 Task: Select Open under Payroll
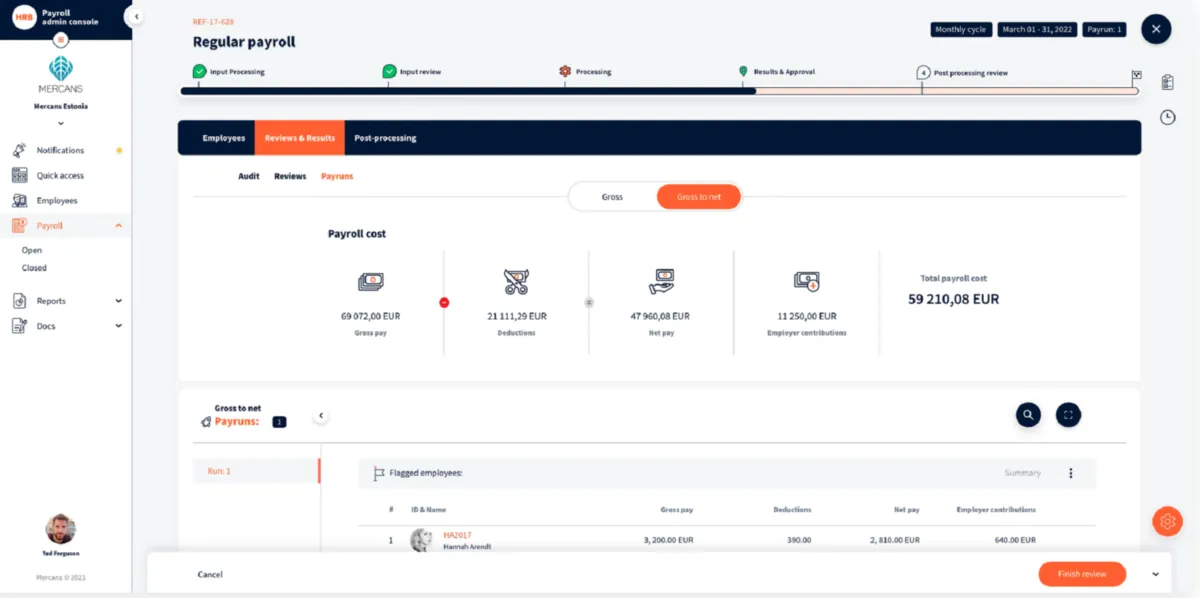32,250
